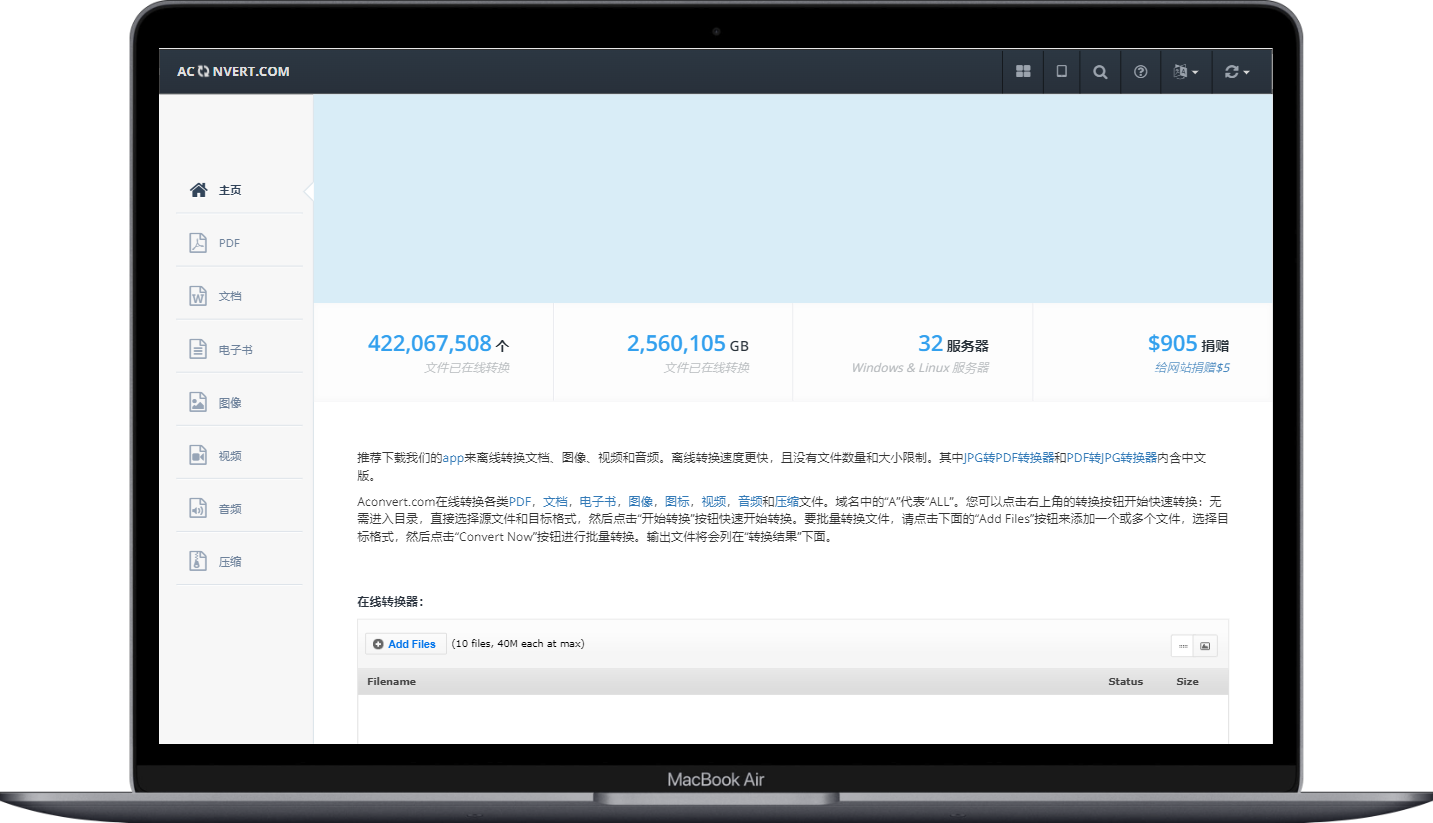Select the house icon beside 主页
This screenshot has height=823, width=1433.
tap(198, 190)
